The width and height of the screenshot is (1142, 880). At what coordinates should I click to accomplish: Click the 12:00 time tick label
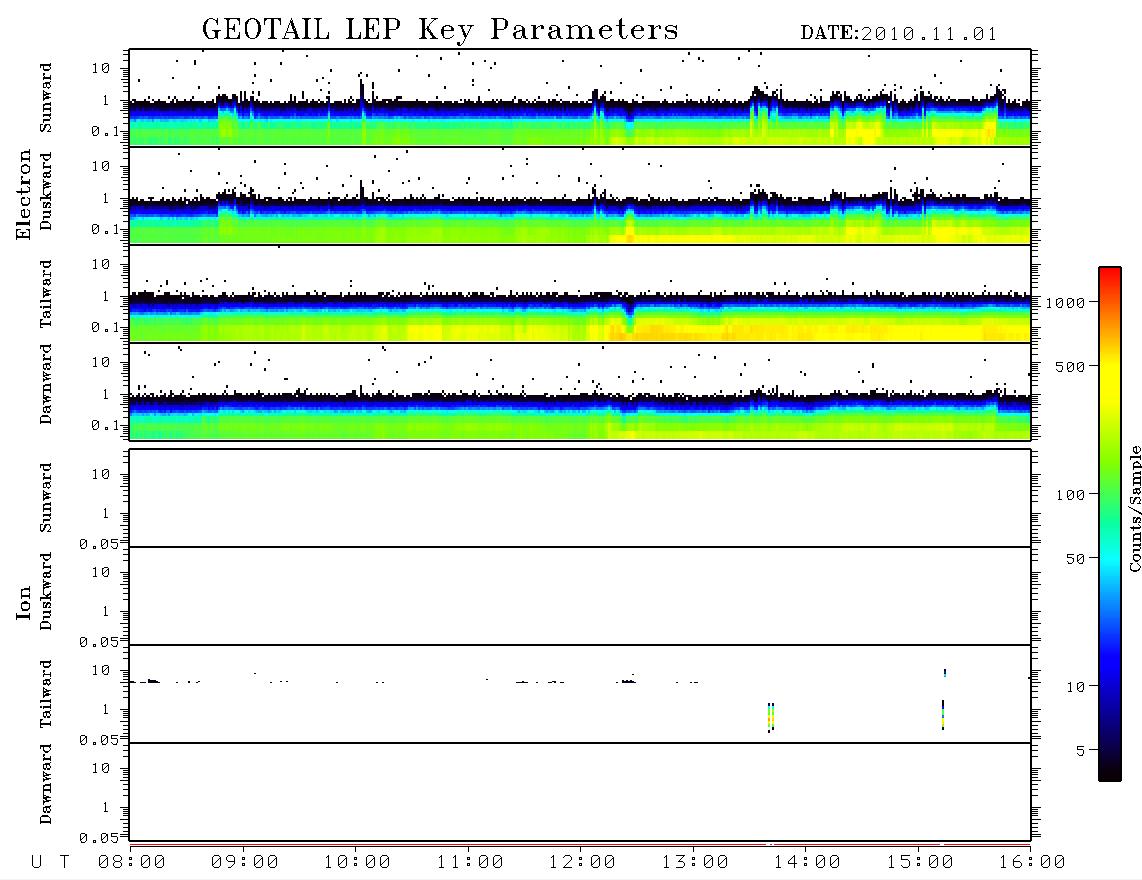[x=582, y=863]
